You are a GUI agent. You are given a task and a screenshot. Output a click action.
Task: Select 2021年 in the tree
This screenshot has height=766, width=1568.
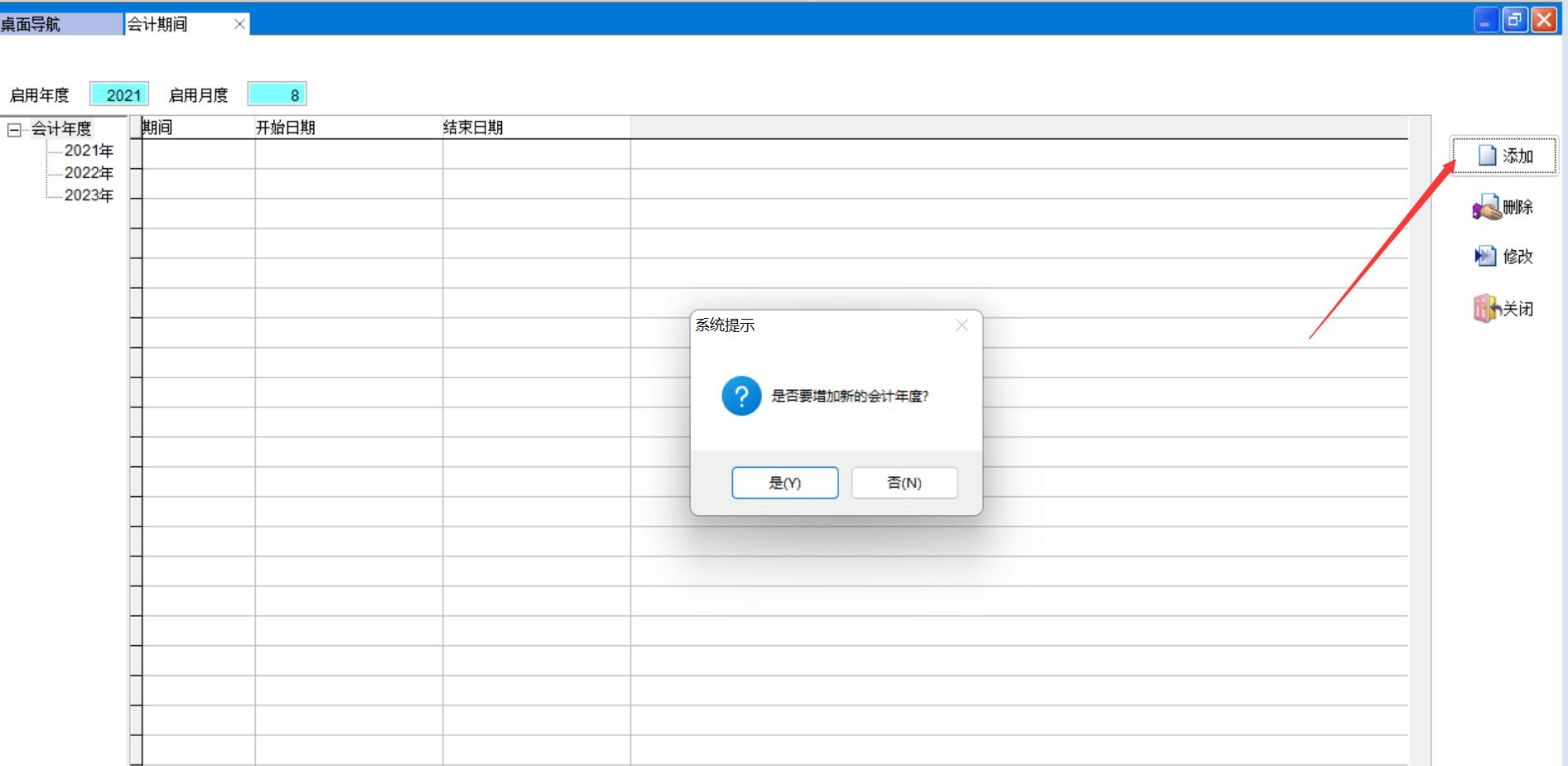click(89, 151)
